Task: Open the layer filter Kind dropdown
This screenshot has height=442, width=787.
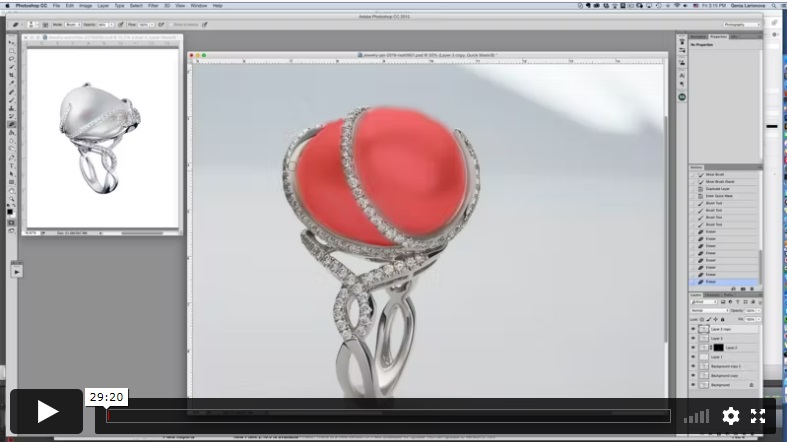Action: [704, 302]
